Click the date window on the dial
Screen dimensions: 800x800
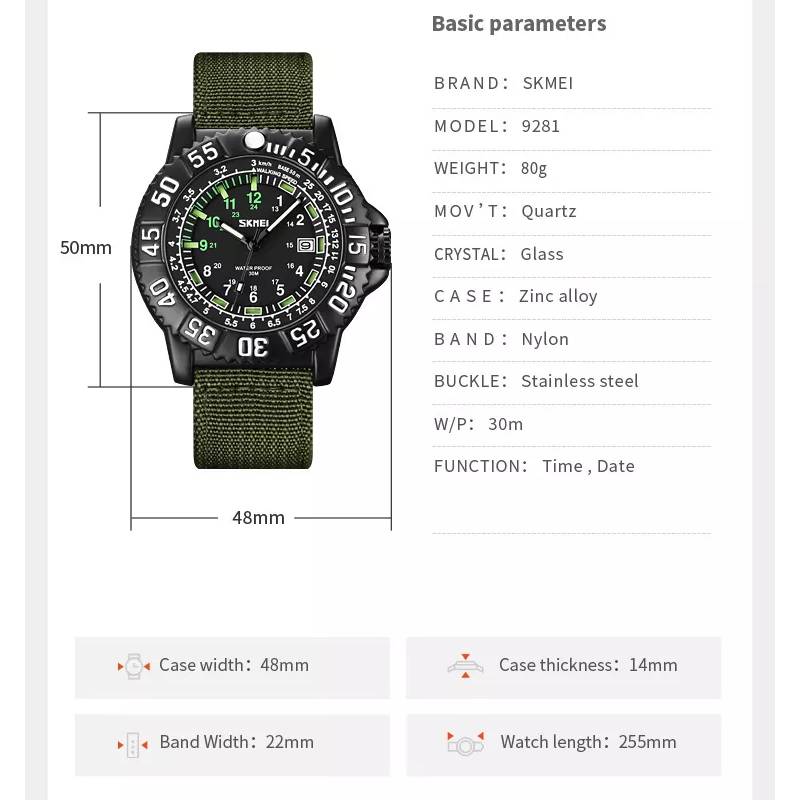point(305,245)
